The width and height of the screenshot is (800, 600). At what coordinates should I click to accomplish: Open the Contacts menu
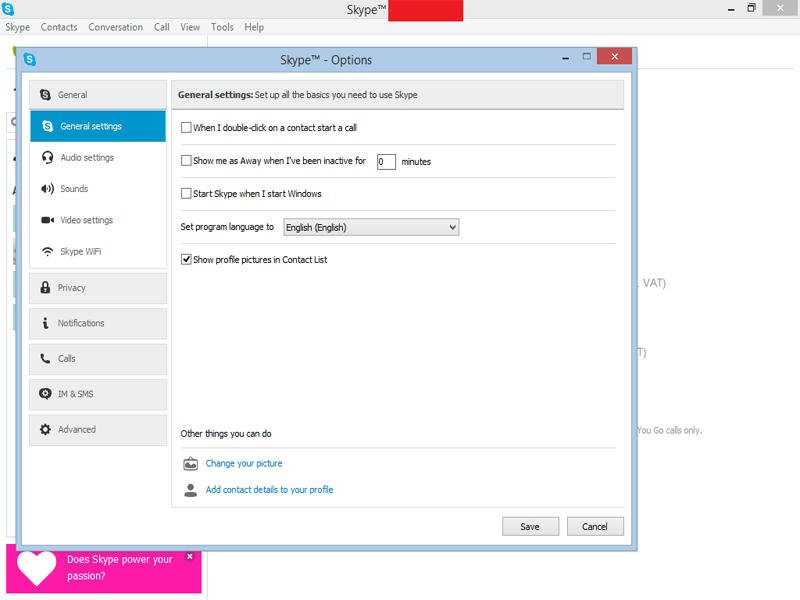[59, 27]
